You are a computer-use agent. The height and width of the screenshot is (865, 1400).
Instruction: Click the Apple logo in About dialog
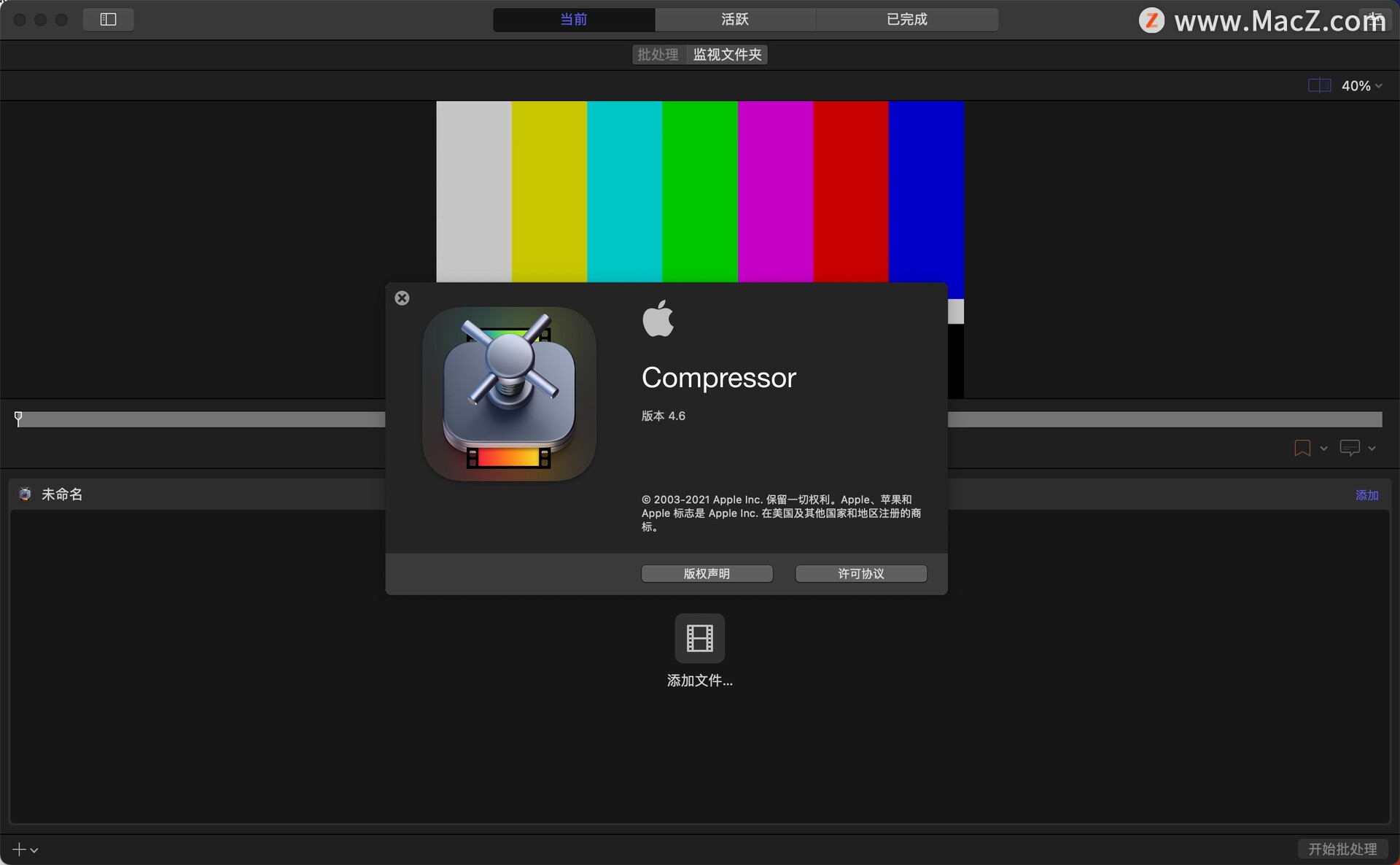tap(658, 319)
